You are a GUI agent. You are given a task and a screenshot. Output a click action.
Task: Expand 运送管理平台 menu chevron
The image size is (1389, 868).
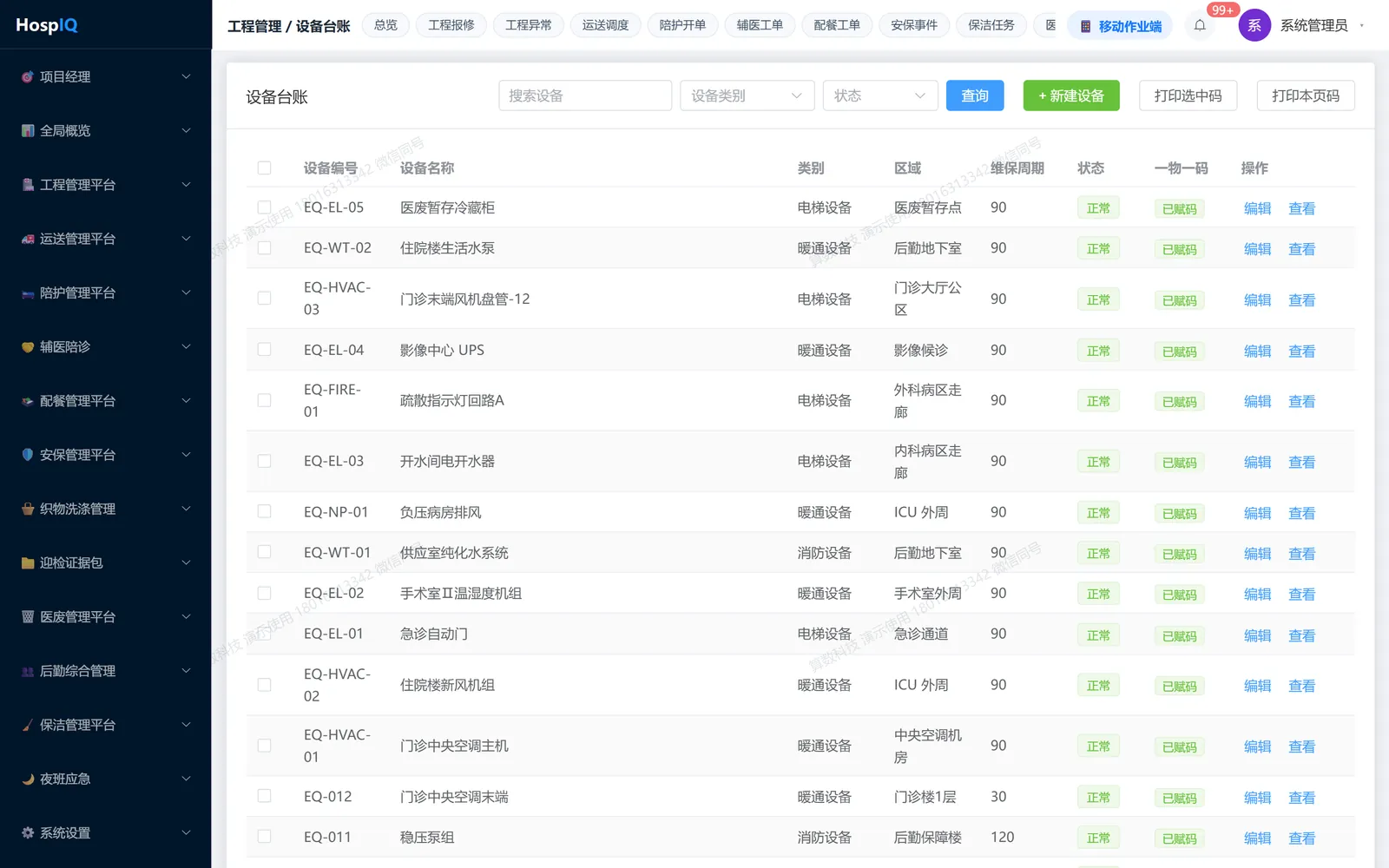point(186,239)
